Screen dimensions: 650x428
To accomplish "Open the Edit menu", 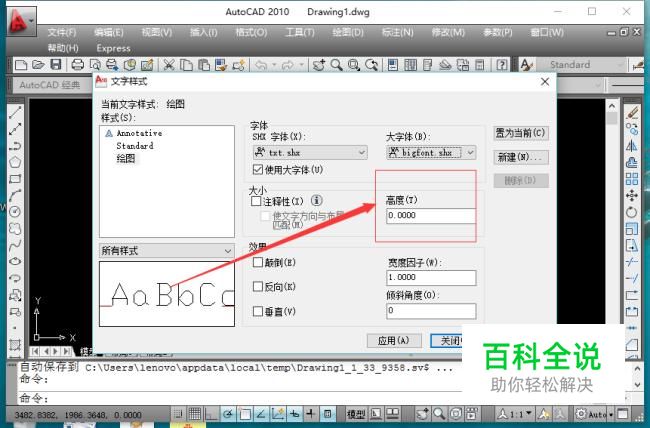I will 109,32.
